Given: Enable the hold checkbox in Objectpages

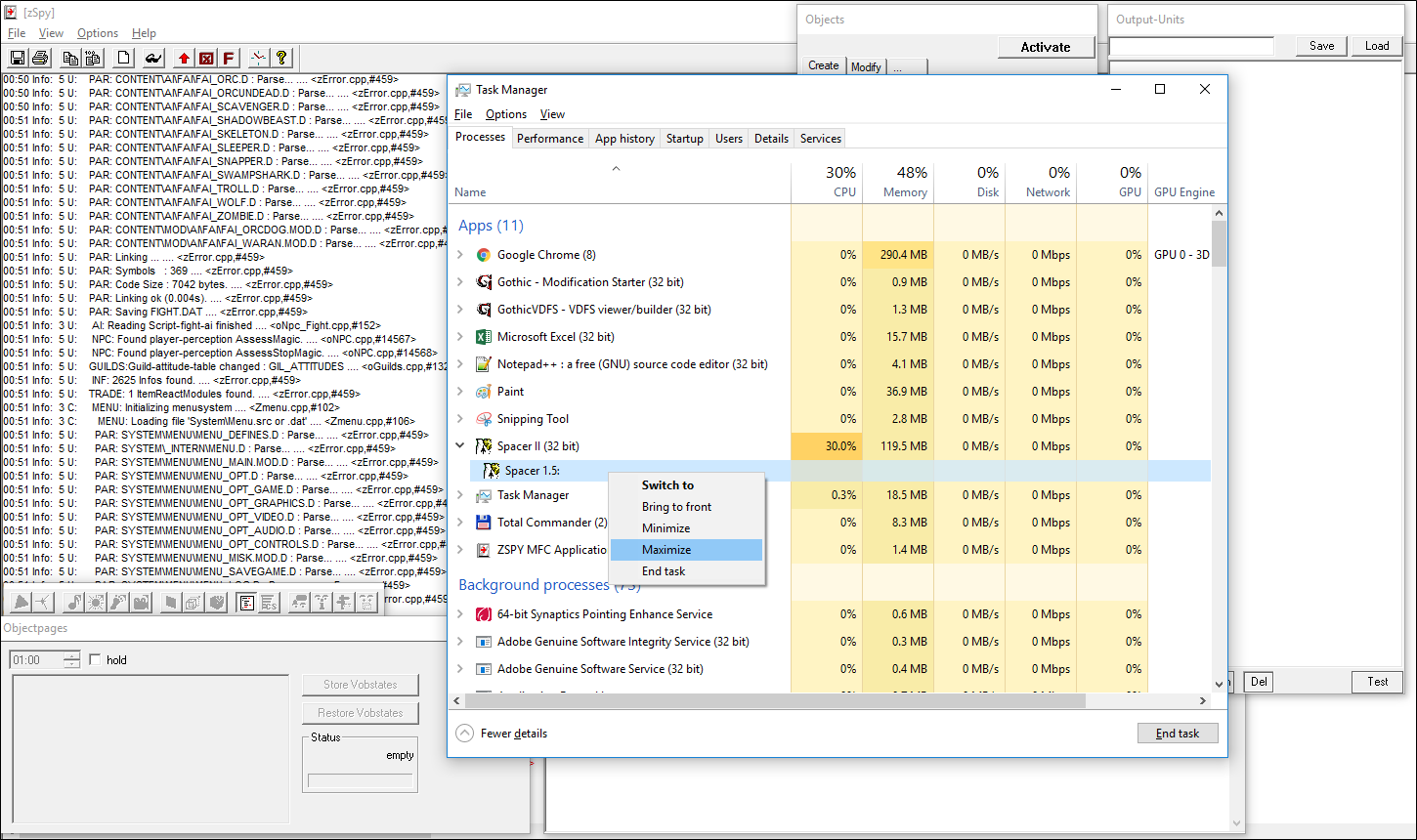Looking at the screenshot, I should click(95, 660).
